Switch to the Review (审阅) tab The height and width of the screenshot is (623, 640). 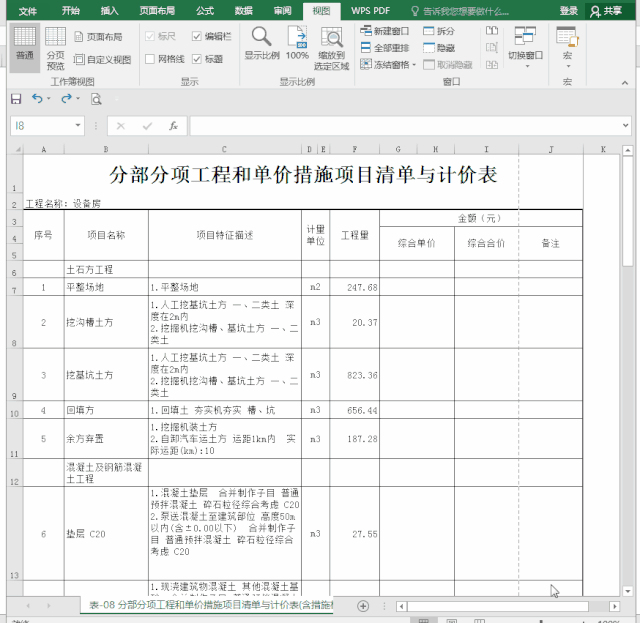282,11
